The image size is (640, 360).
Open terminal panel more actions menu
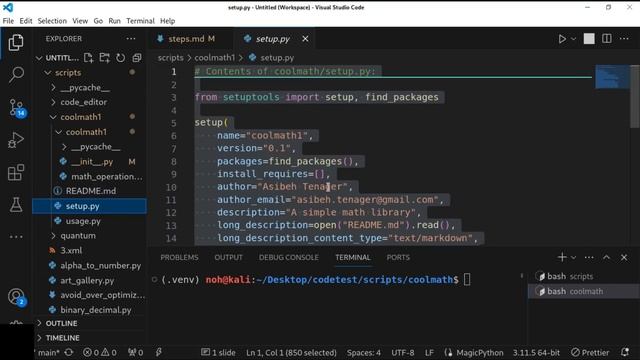tap(589, 258)
